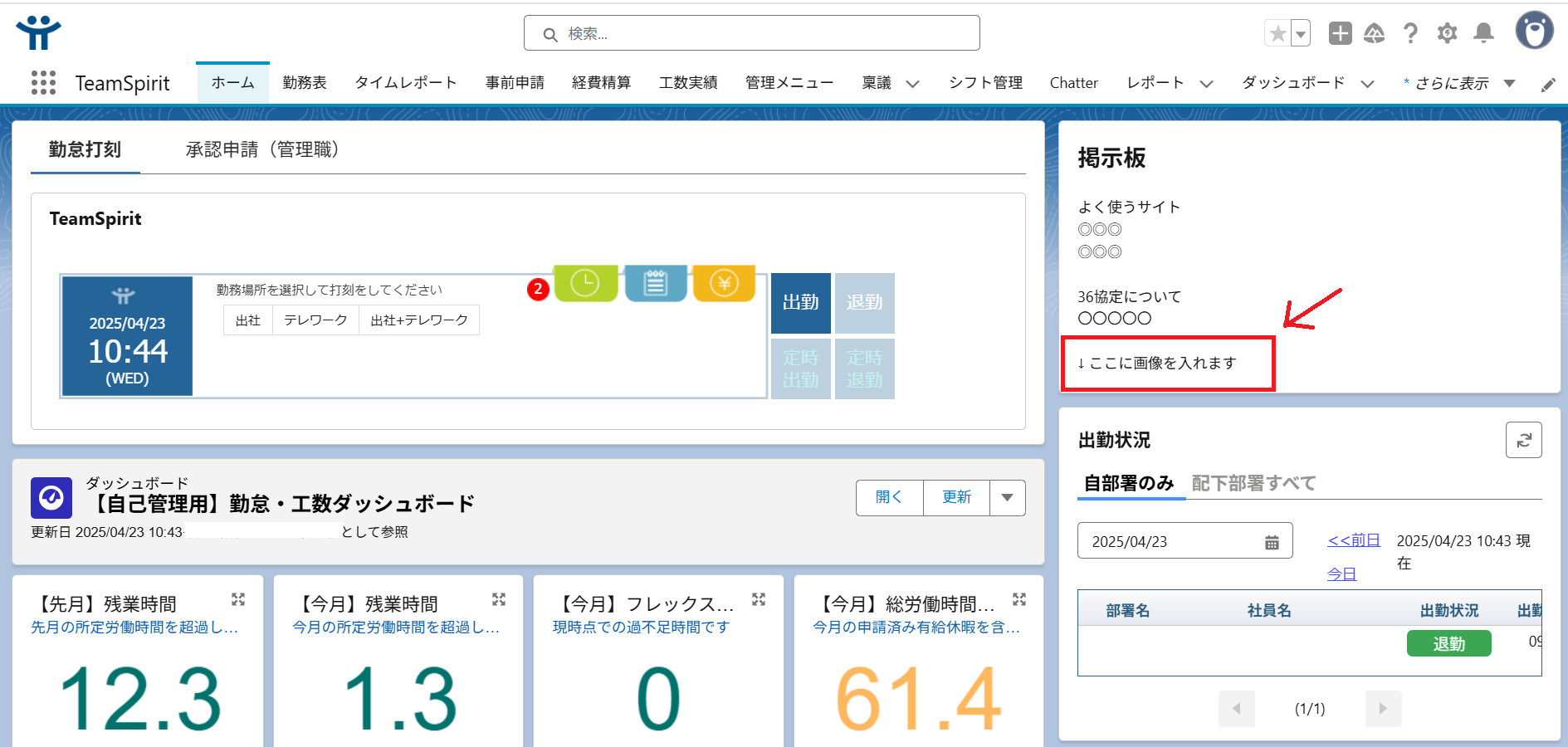The height and width of the screenshot is (747, 1568).
Task: Click the edit navigation pencil icon
Action: point(1548,85)
